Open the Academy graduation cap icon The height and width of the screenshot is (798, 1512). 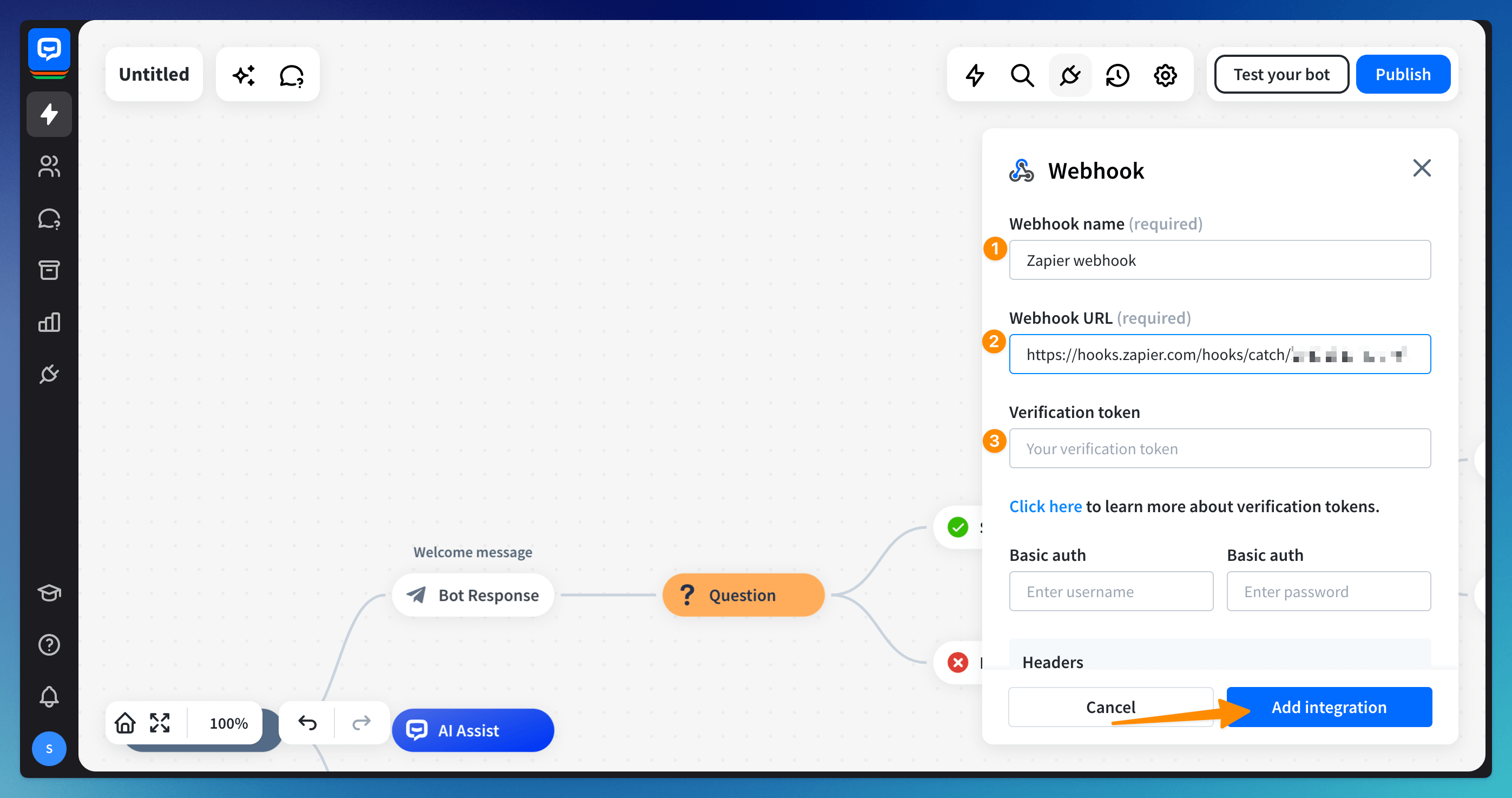coord(49,592)
